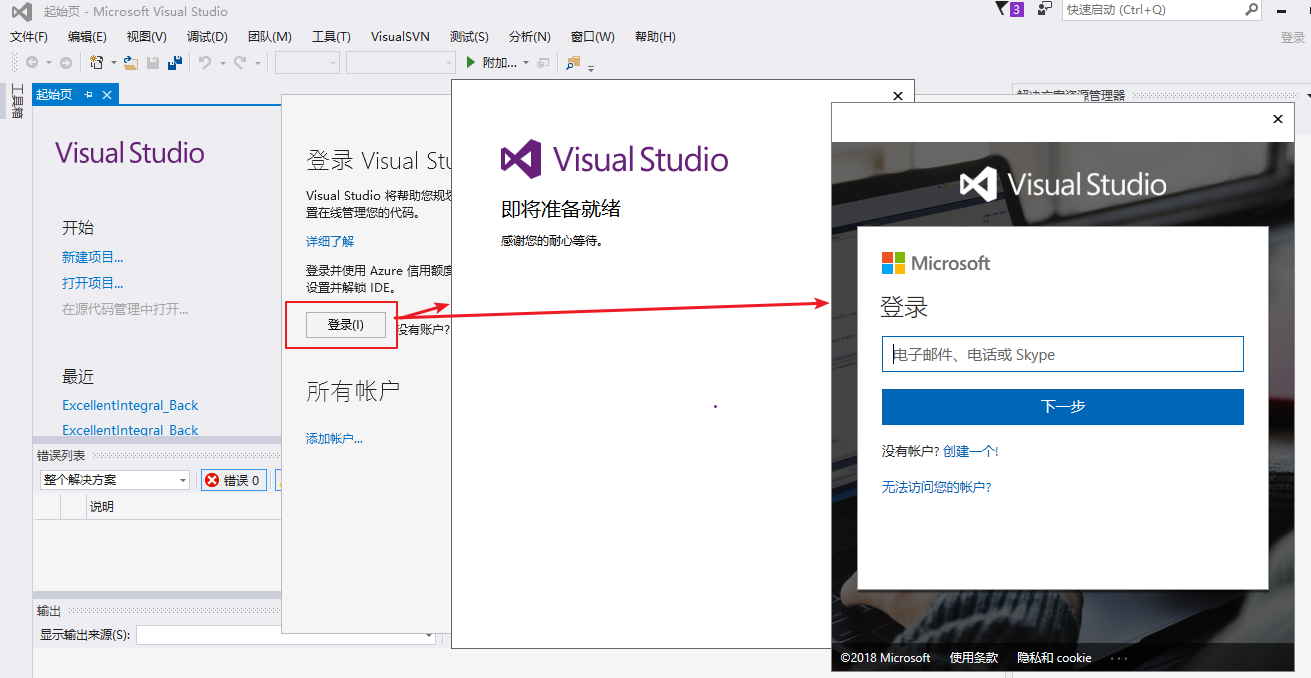Open the toolbar overflow options arrow

coord(591,67)
